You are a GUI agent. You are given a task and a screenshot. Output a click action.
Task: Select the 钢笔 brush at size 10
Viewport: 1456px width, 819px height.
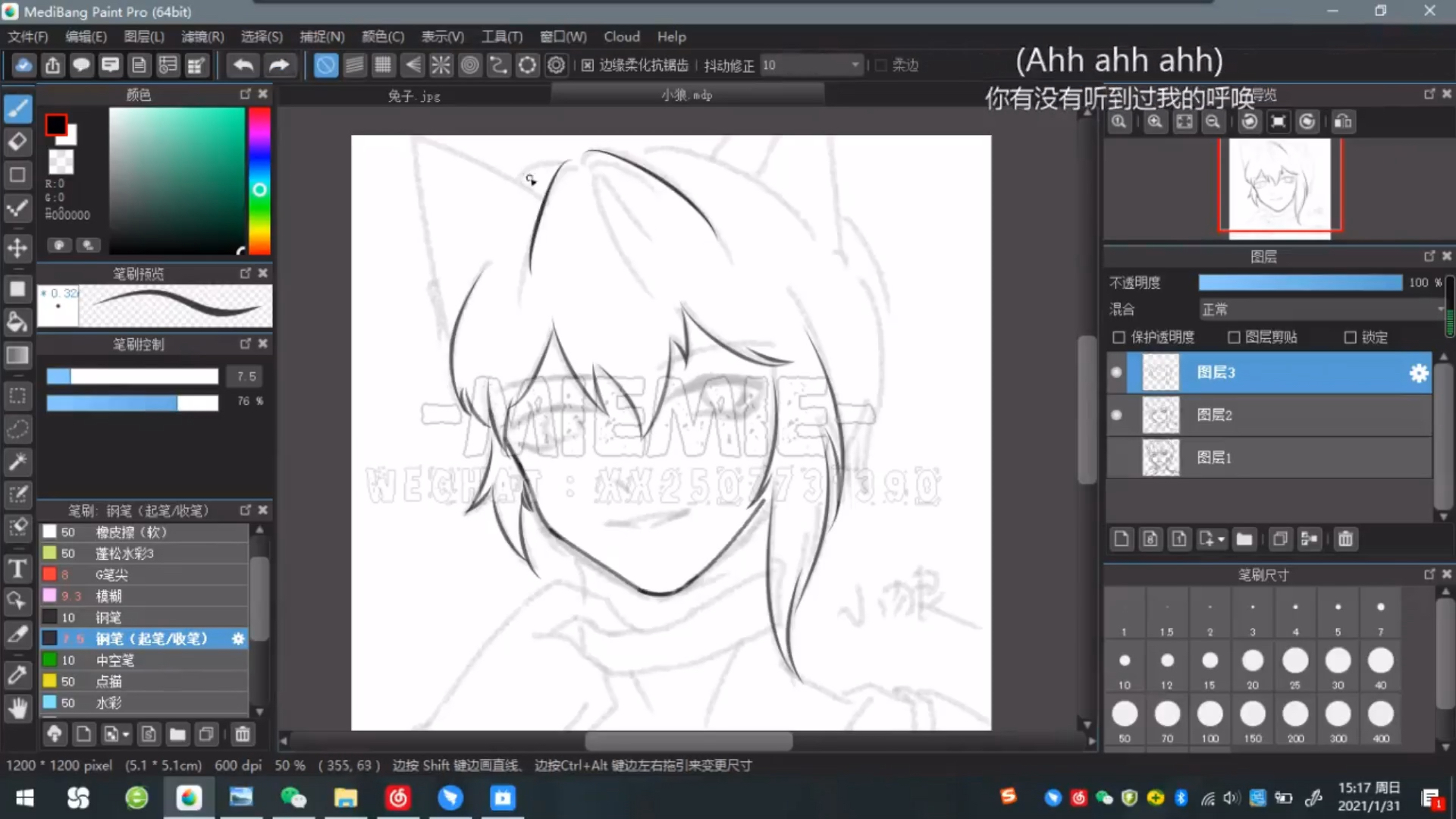144,617
